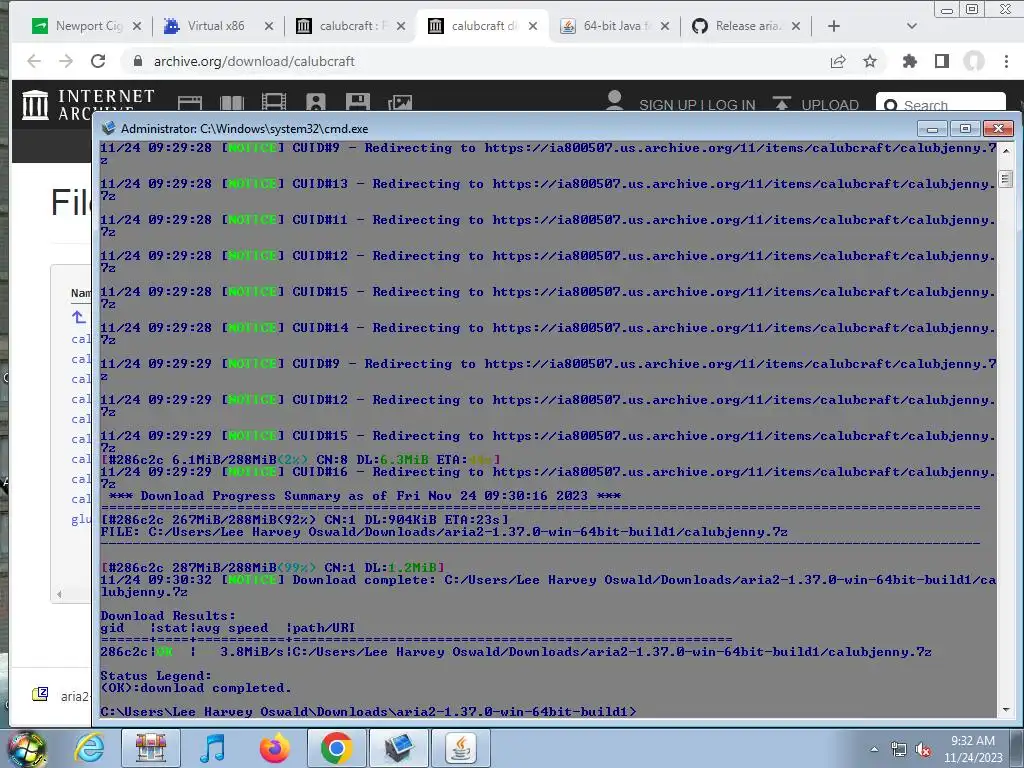The image size is (1024, 768).
Task: Switch to the Virtual x86 tab
Action: 216,26
